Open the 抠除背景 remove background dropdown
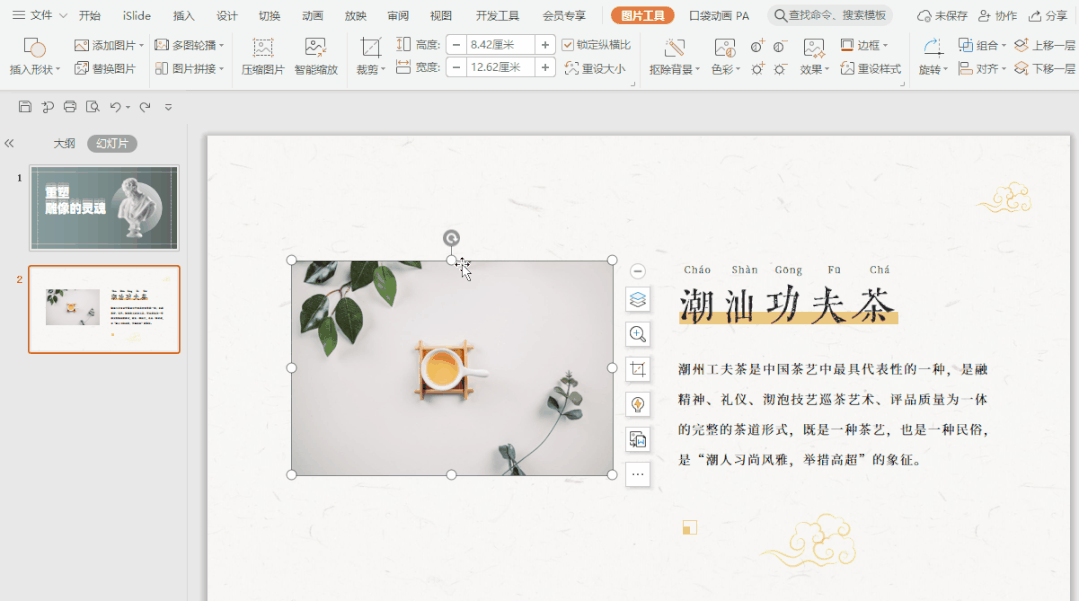The height and width of the screenshot is (601, 1079). pos(697,70)
